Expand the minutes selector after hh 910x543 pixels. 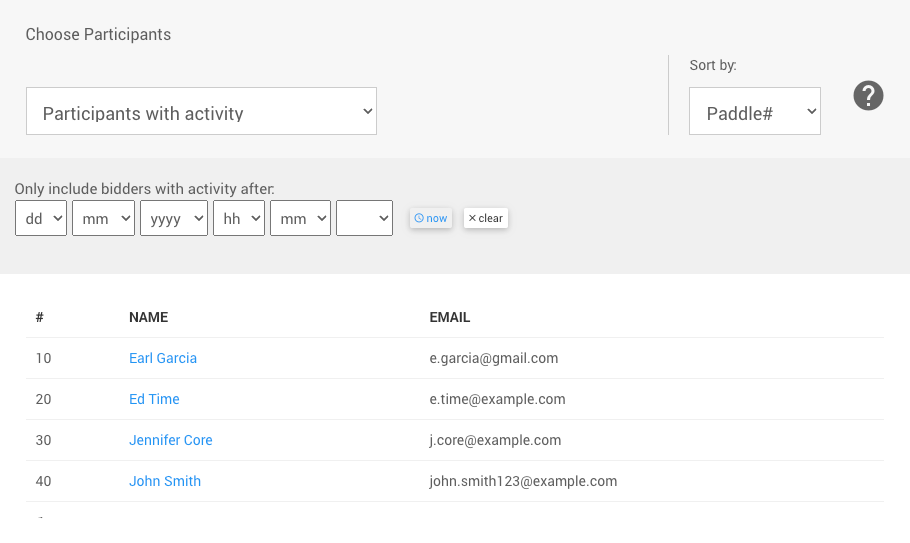[x=300, y=218]
